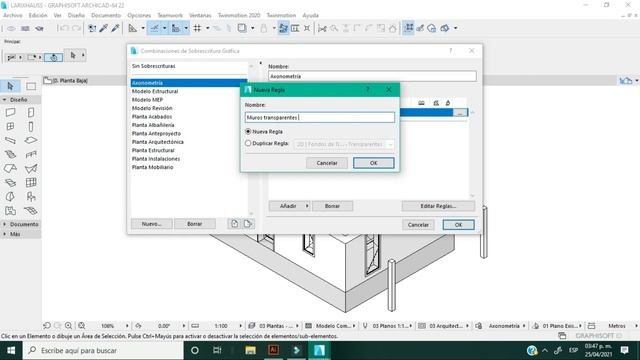
Task: Open the Añadir button arrow menu
Action: coord(307,206)
